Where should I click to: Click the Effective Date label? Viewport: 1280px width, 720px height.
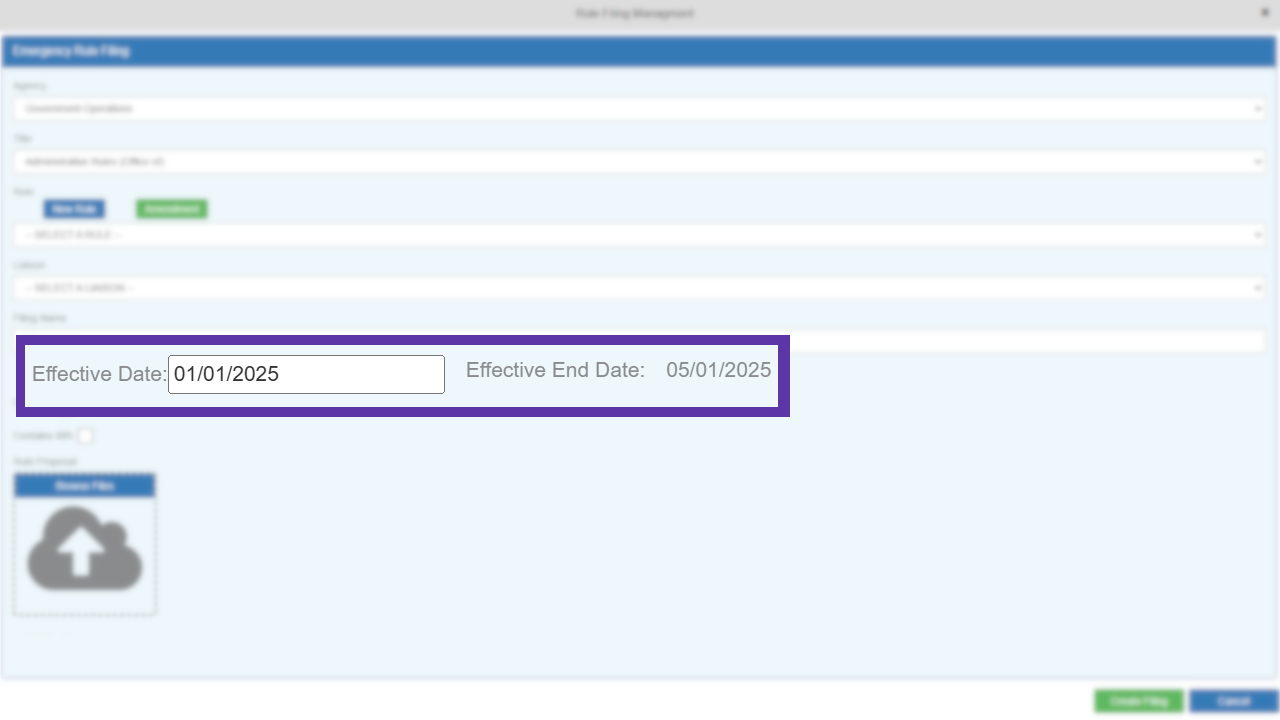point(98,374)
